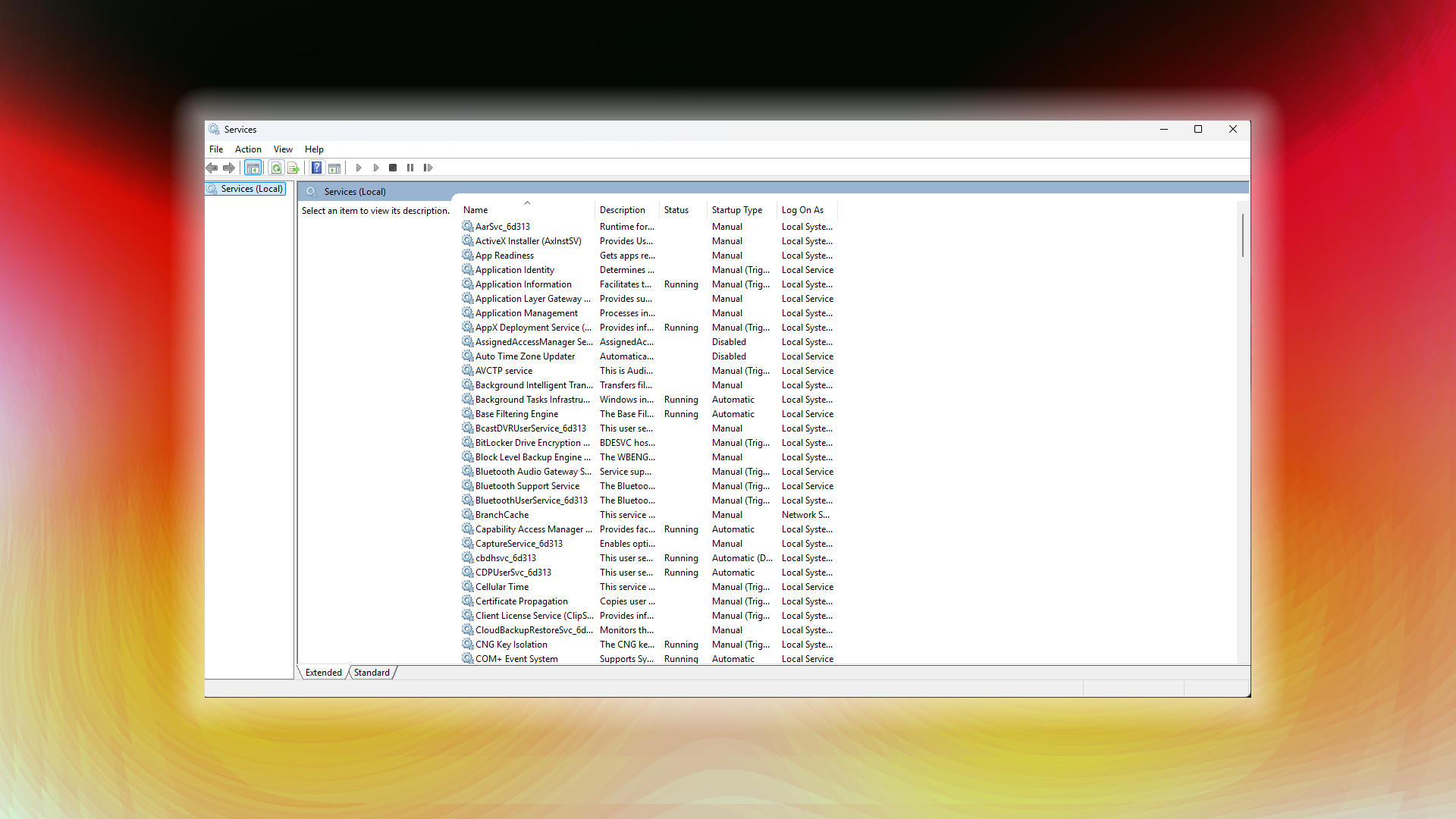
Task: Click the gear icon beside COM+ Event System
Action: (468, 658)
